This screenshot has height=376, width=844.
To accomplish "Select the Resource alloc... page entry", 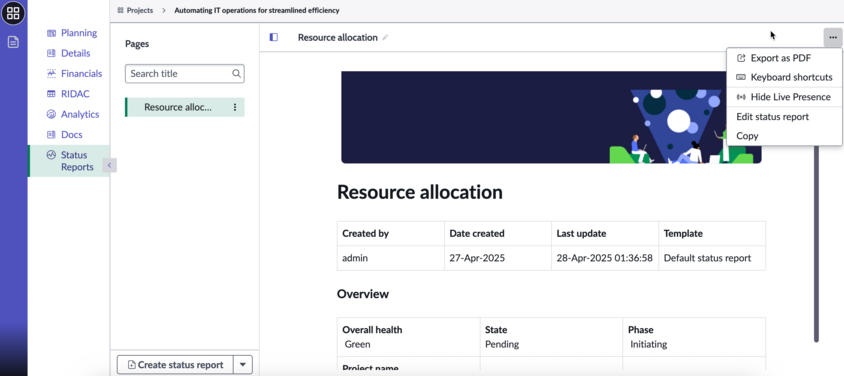I will (x=185, y=107).
